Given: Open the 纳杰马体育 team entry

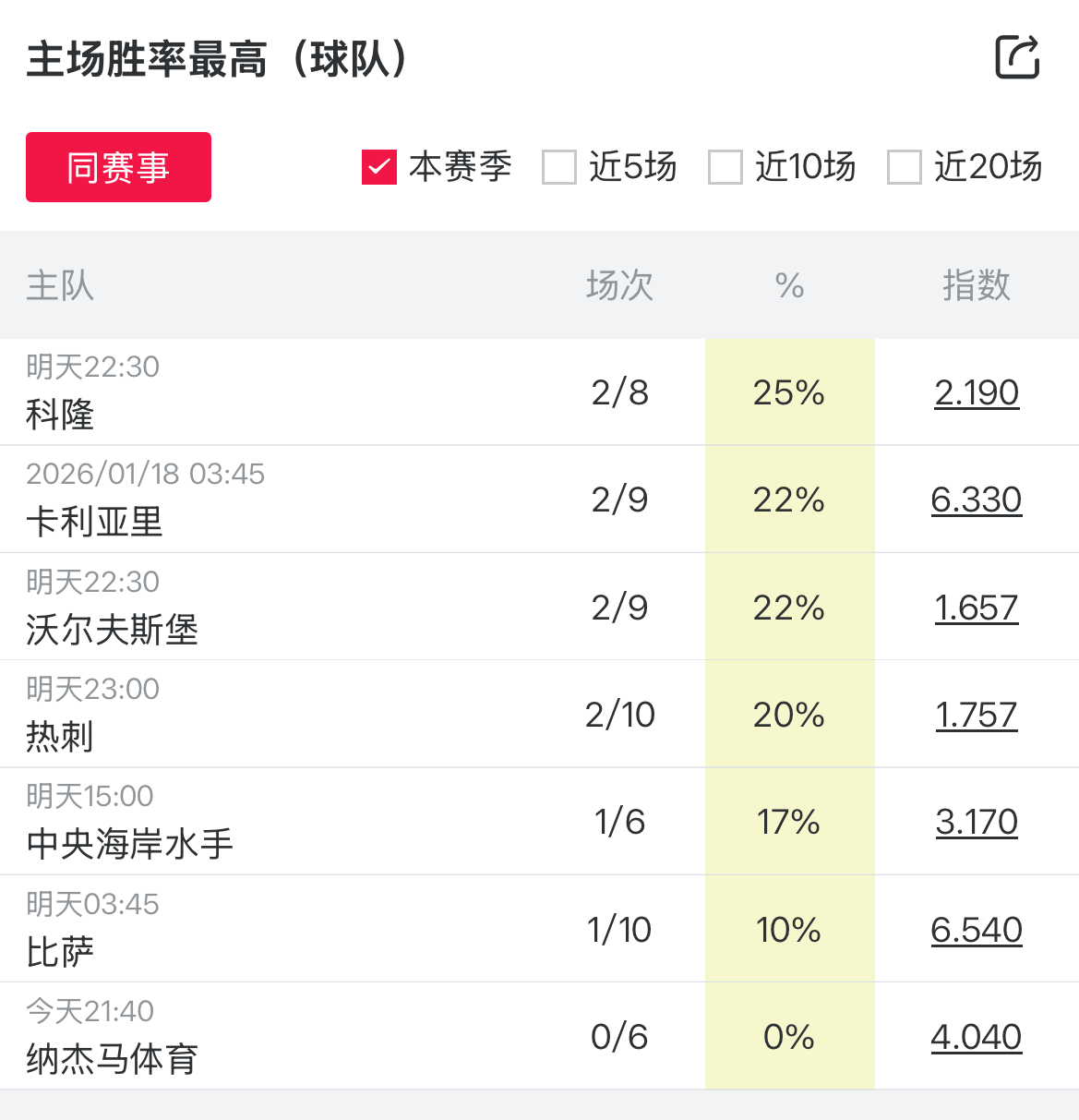Looking at the screenshot, I should (112, 1058).
